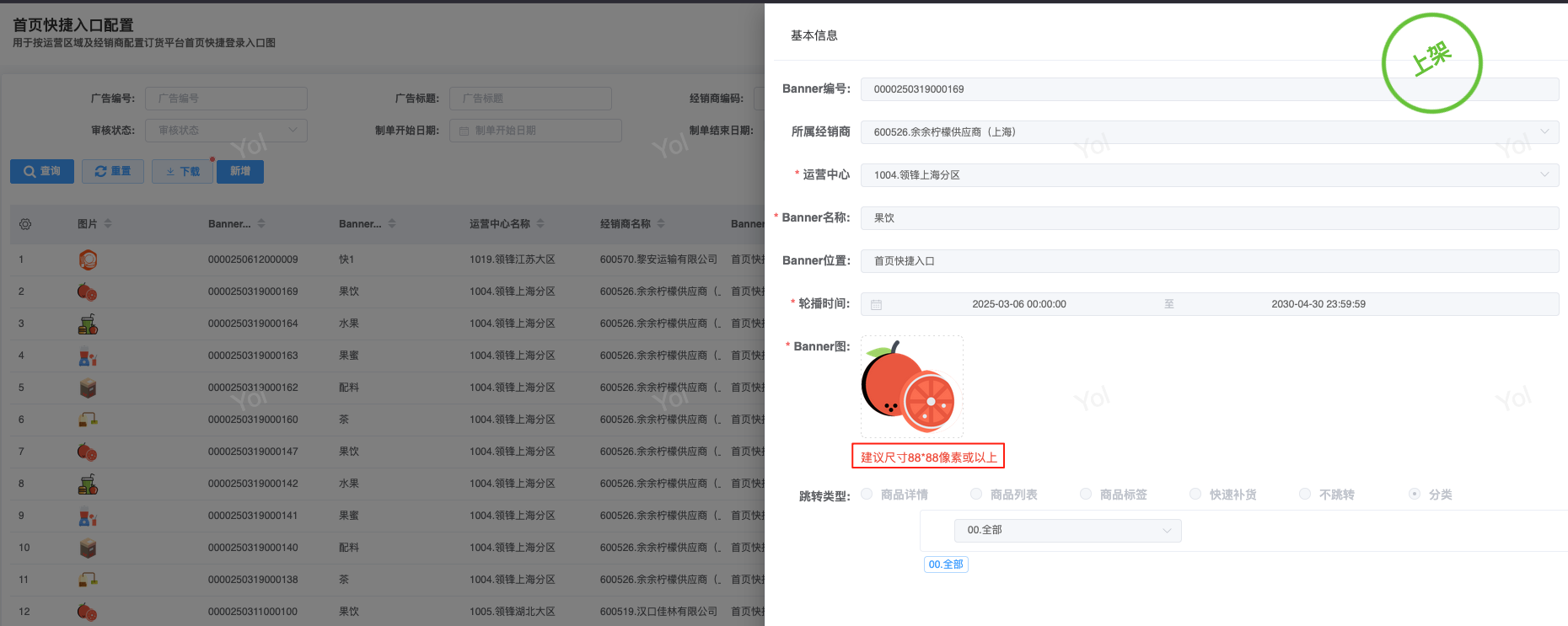Click the thumbnail in row 1 (快1)
This screenshot has width=1568, height=626.
pyautogui.click(x=88, y=259)
